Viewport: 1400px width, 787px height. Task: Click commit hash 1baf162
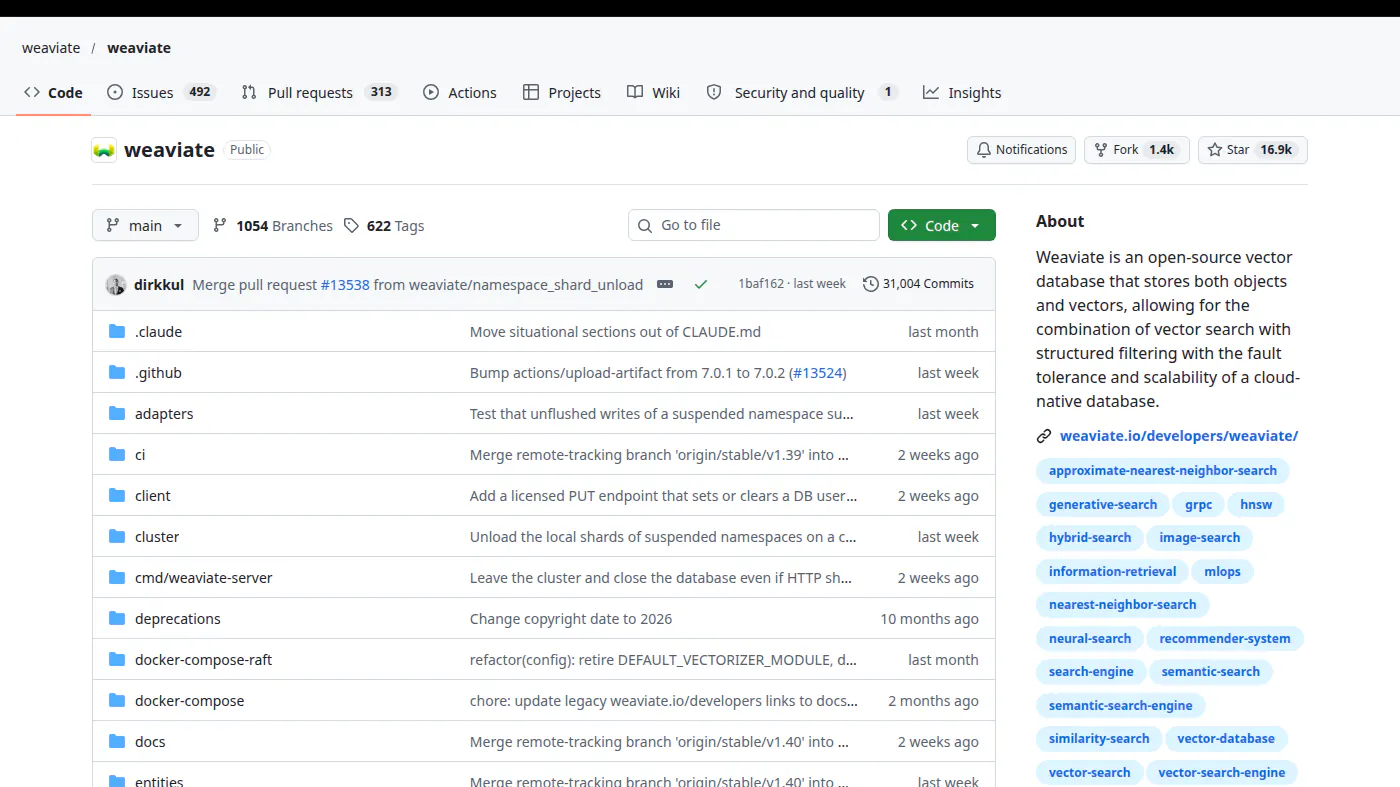coord(761,284)
